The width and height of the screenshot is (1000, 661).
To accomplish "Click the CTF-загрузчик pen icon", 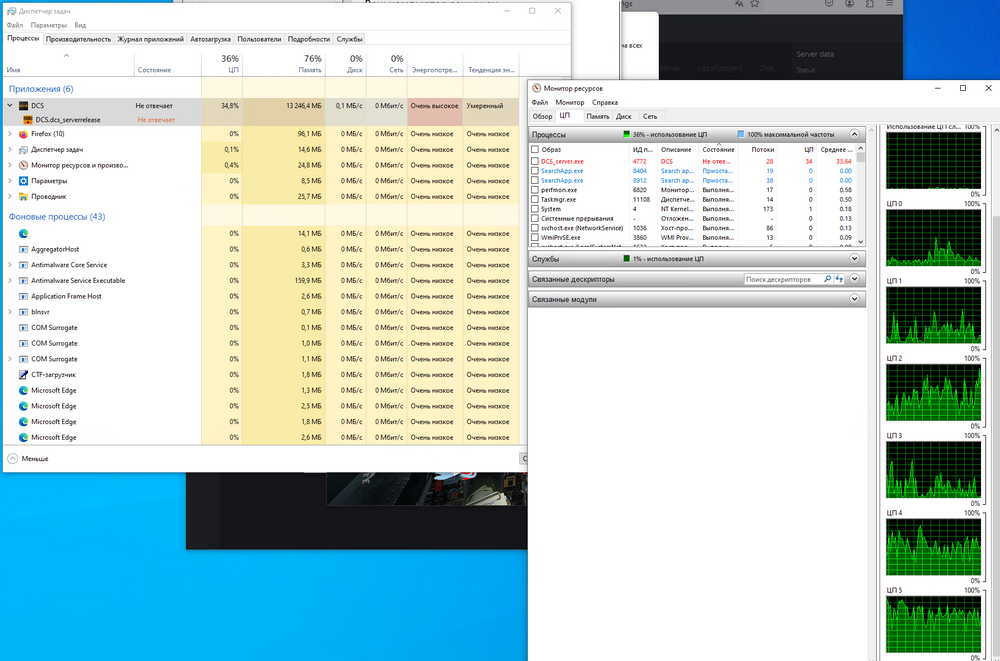I will 23,375.
